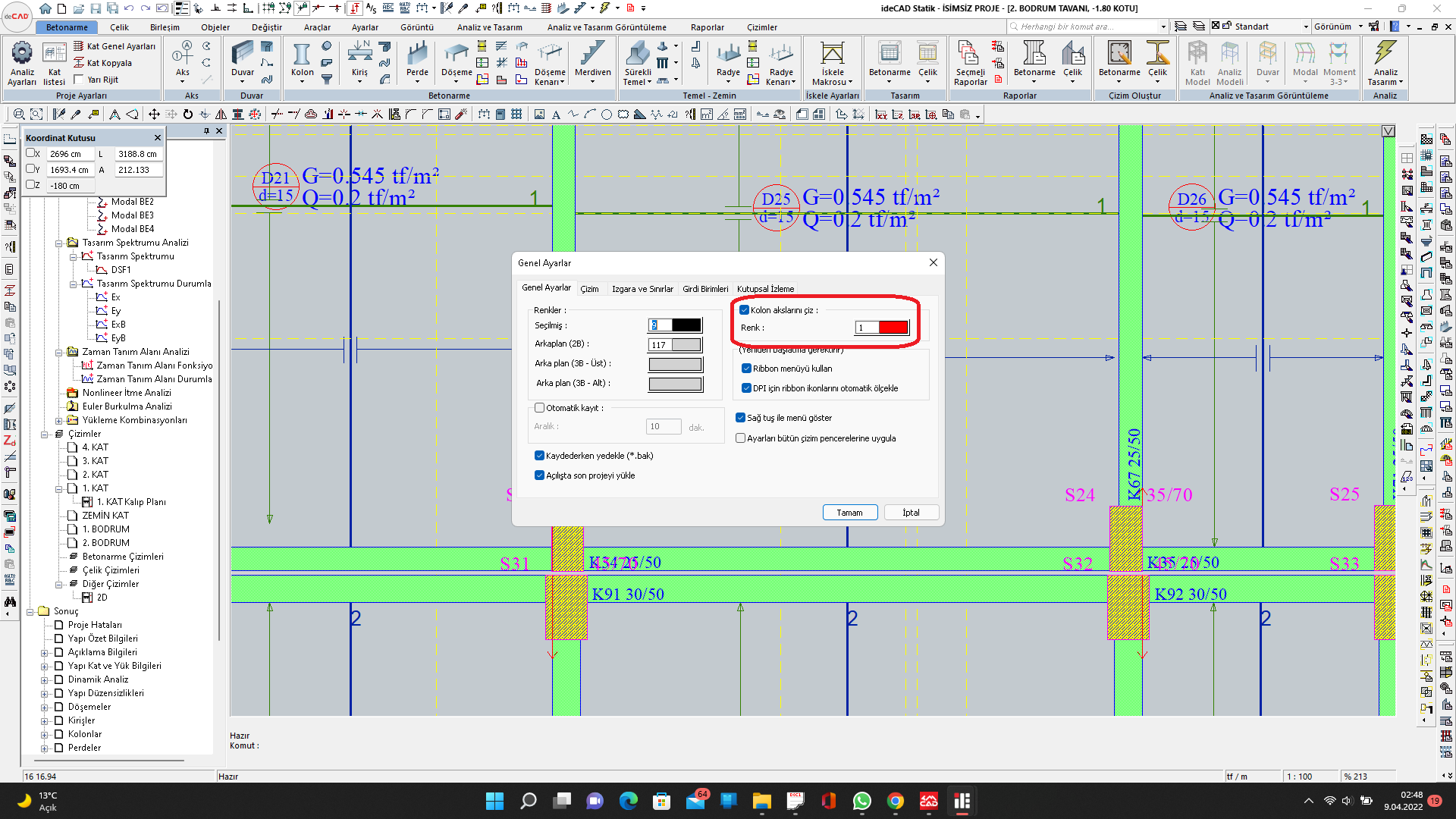
Task: Toggle Açılışta son projeyi yükle checkbox
Action: click(x=539, y=475)
